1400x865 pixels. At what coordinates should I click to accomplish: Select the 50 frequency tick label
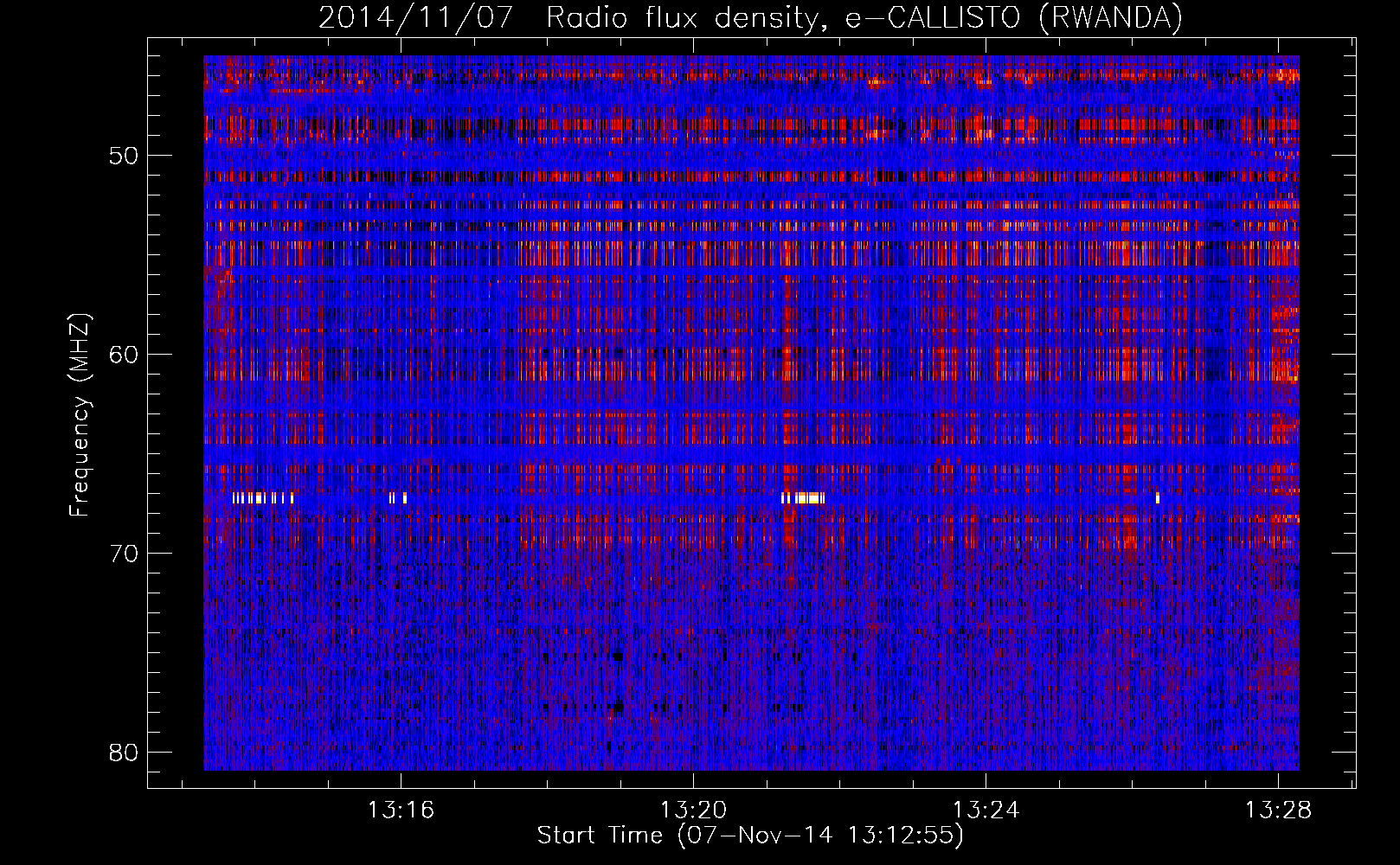tap(124, 156)
